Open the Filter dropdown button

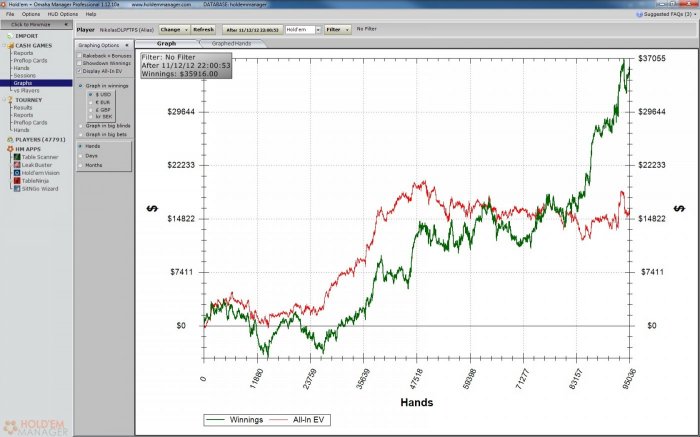click(x=337, y=30)
